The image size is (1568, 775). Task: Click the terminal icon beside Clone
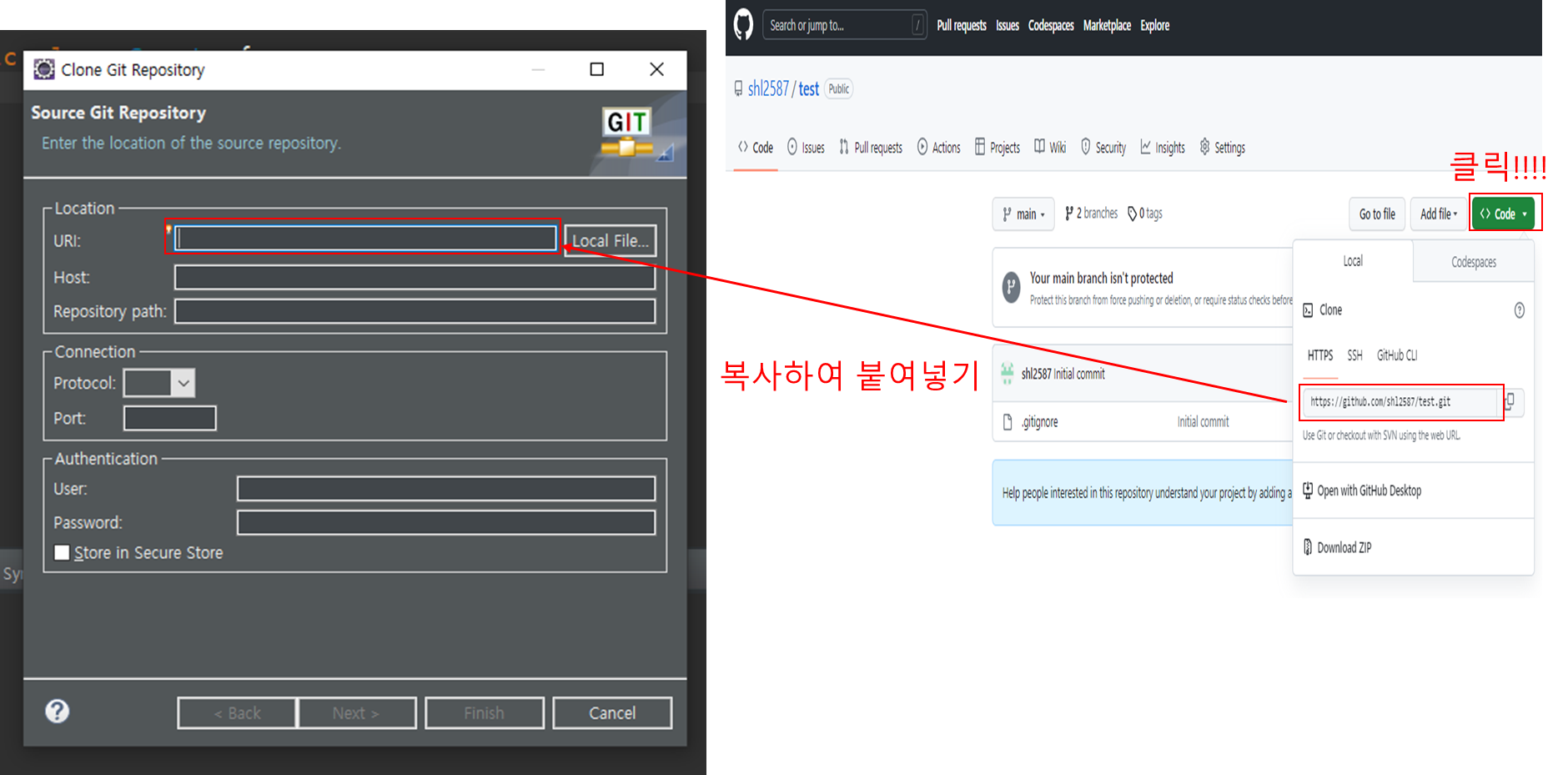(1308, 310)
